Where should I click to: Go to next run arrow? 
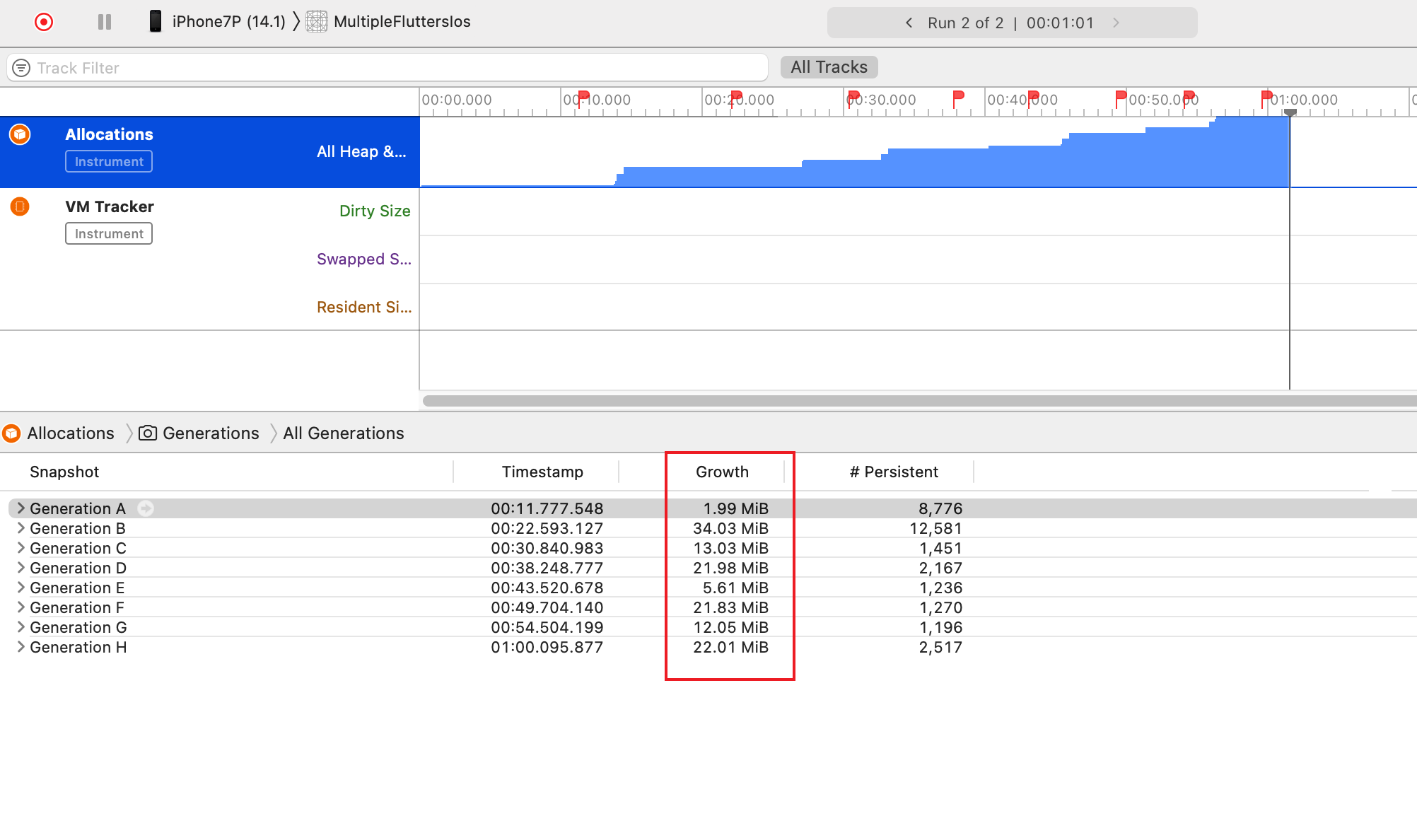1116,23
